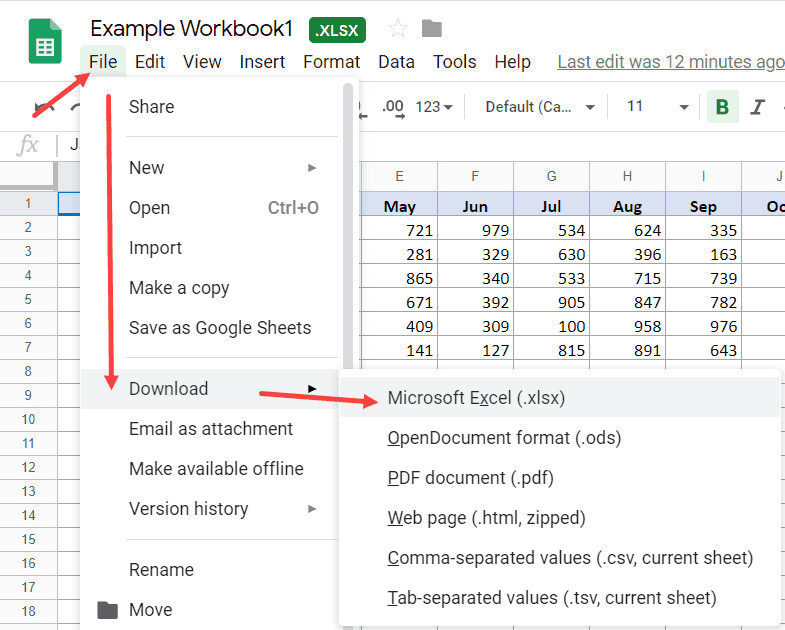785x630 pixels.
Task: Toggle Italic formatting
Action: tap(757, 107)
